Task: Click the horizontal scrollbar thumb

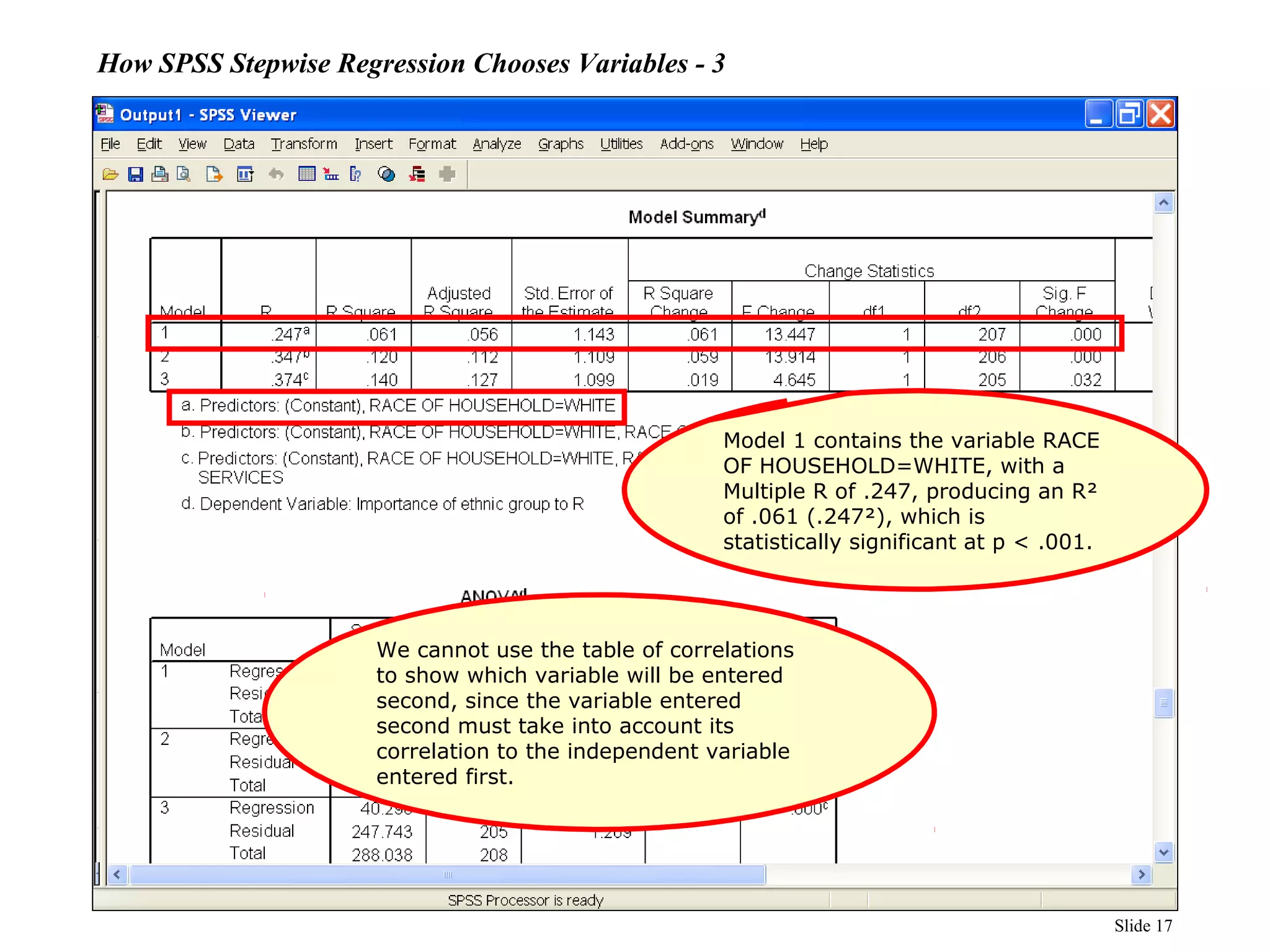Action: coord(448,875)
